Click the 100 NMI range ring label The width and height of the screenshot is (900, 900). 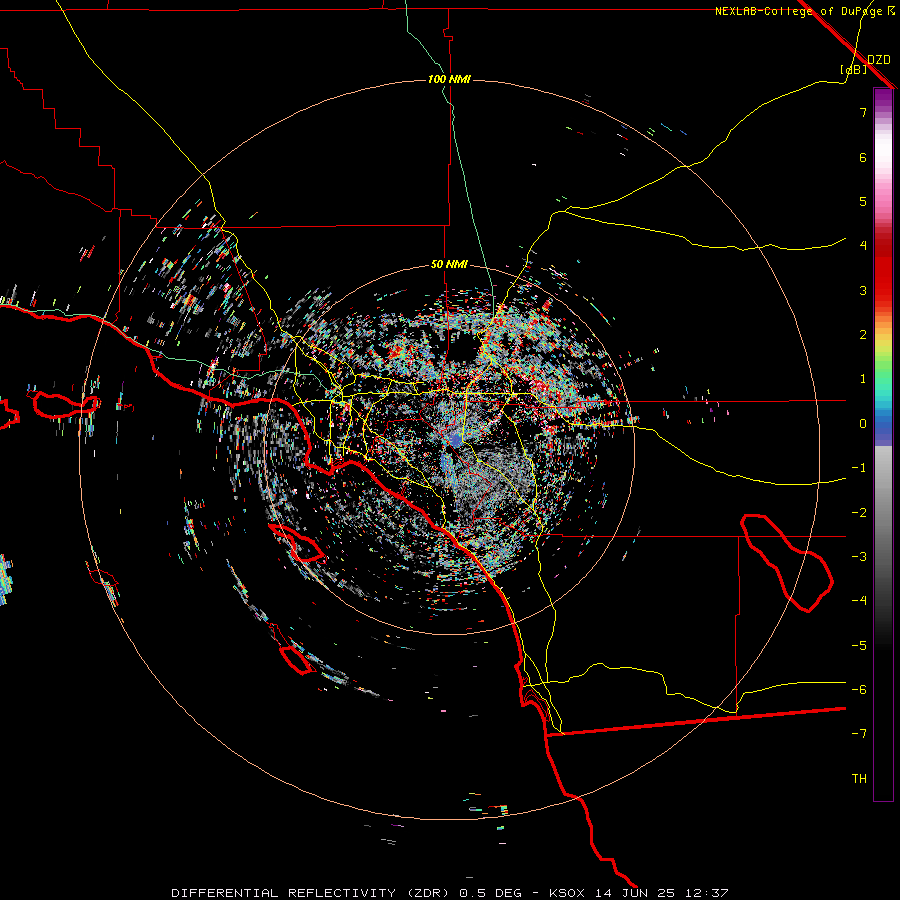pyautogui.click(x=449, y=79)
